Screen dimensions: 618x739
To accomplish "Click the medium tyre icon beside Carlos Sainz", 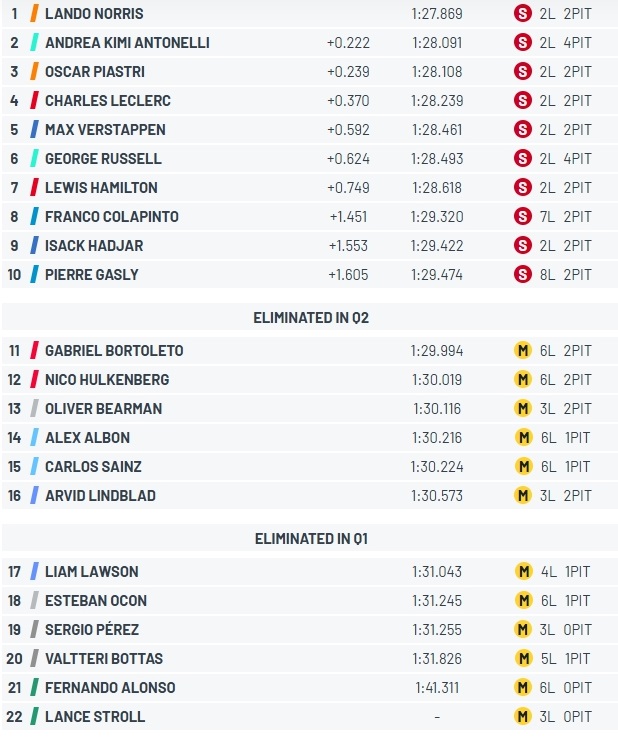I will point(523,467).
